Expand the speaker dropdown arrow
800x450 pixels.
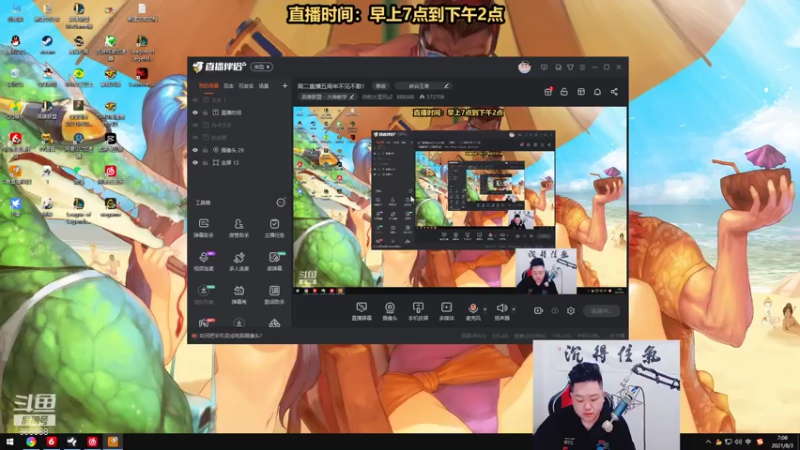513,309
